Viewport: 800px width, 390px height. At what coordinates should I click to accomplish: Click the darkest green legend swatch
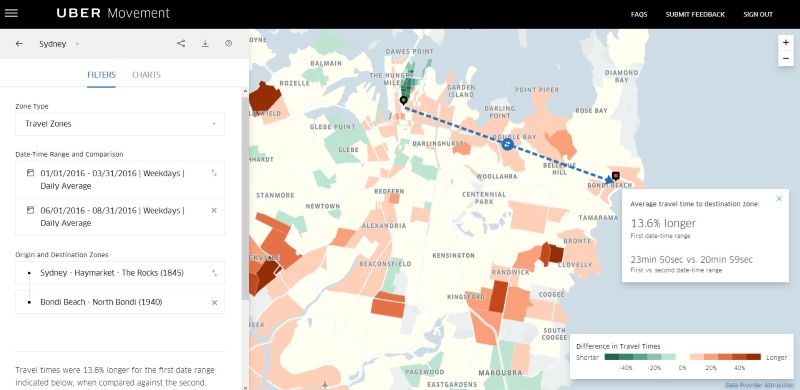pyautogui.click(x=611, y=357)
